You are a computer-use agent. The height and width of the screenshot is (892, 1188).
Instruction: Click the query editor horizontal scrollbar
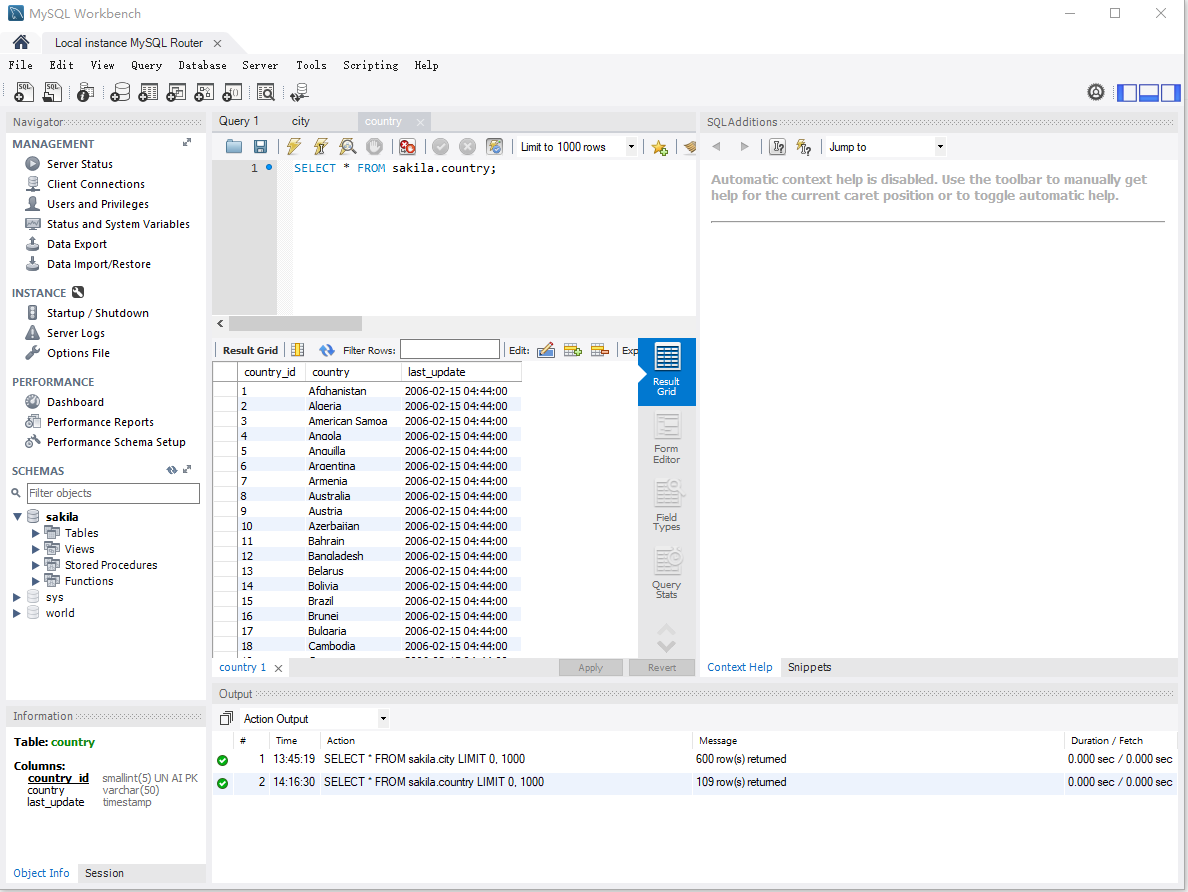(295, 324)
